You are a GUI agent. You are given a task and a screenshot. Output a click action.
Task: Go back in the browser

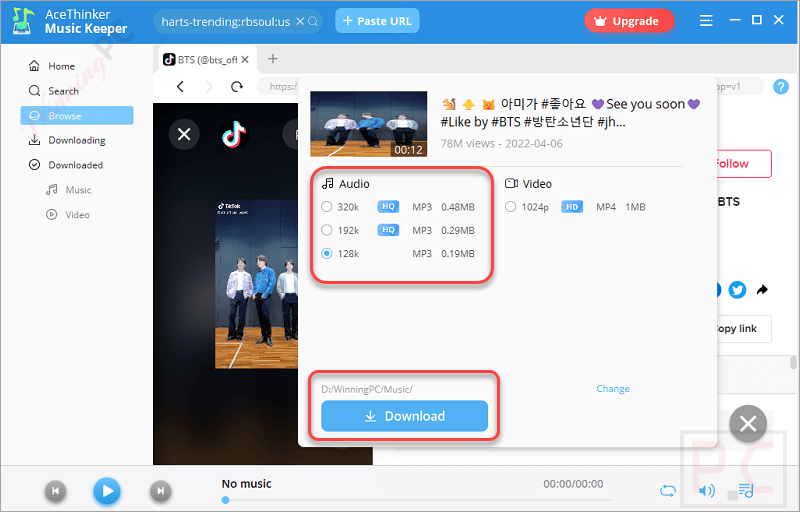(180, 87)
